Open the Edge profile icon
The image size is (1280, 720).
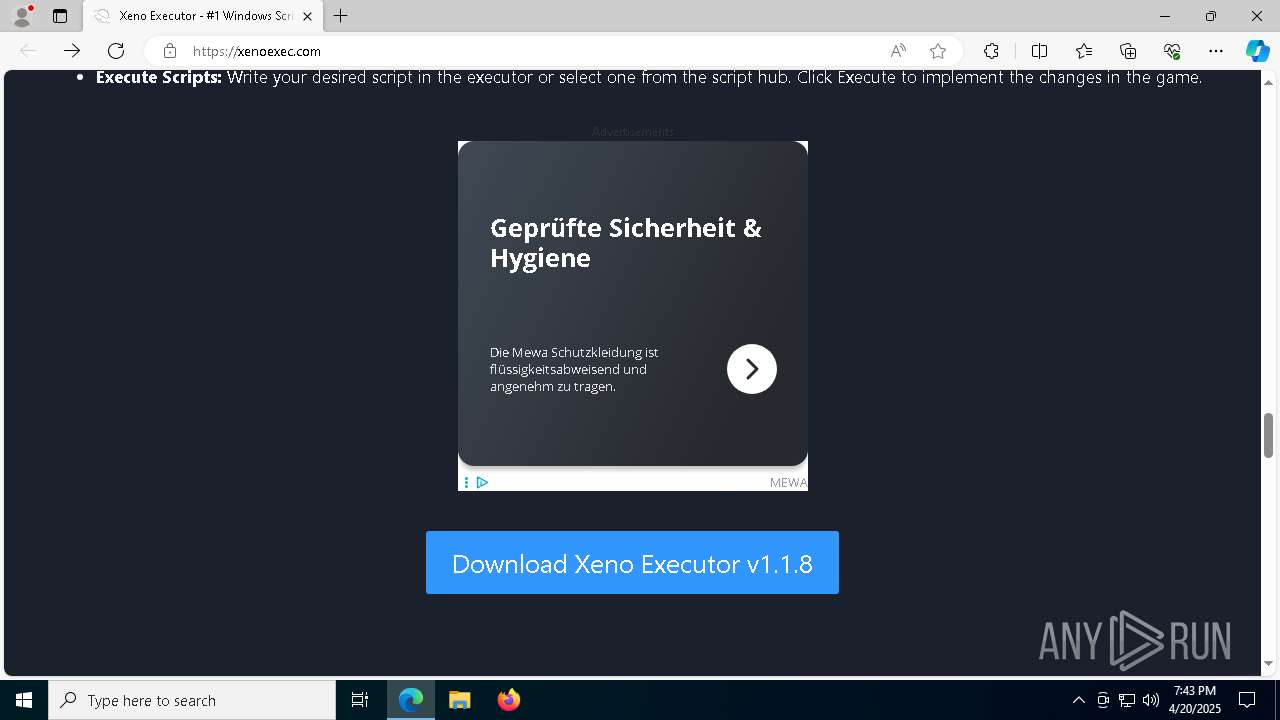point(22,16)
